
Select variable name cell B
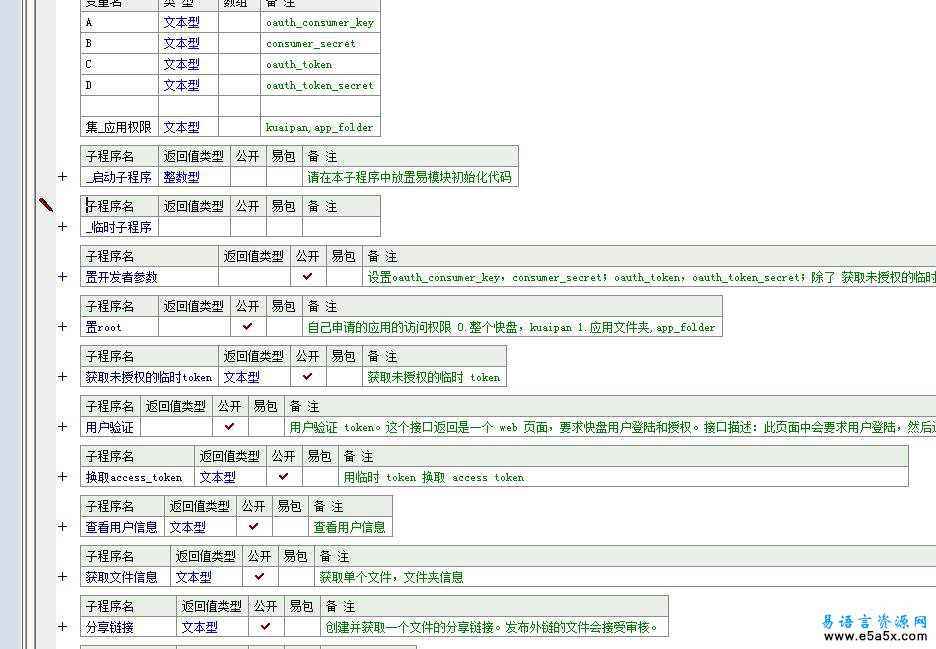pyautogui.click(x=119, y=44)
